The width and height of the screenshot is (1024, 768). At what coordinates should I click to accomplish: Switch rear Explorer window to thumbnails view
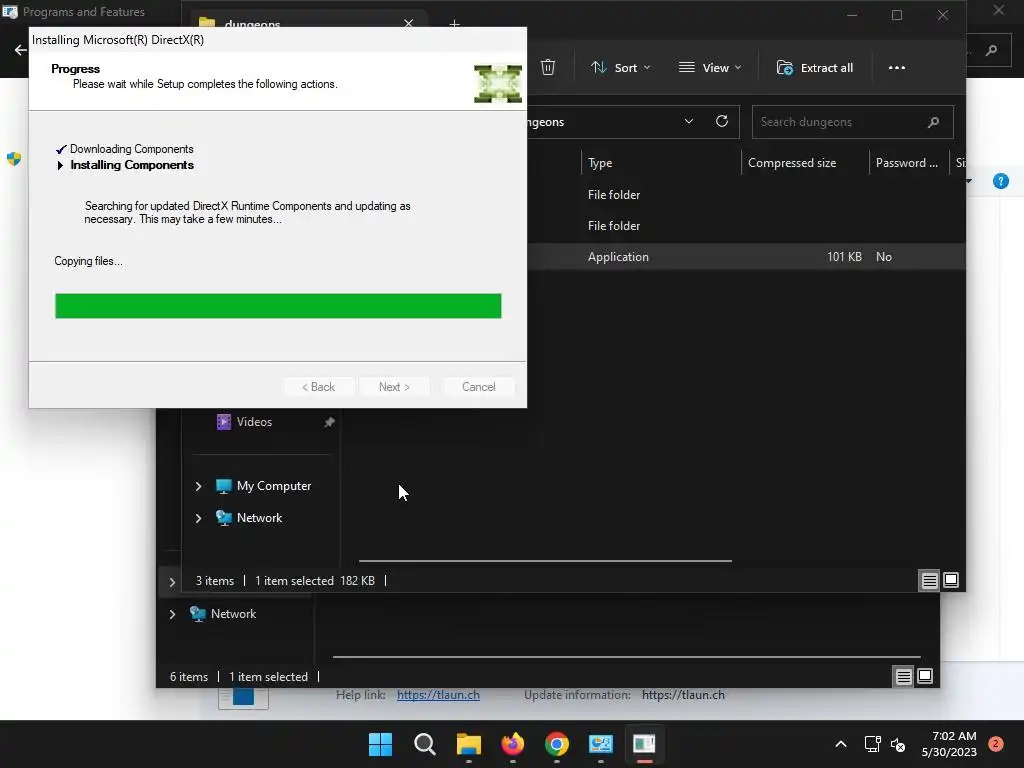tap(925, 676)
